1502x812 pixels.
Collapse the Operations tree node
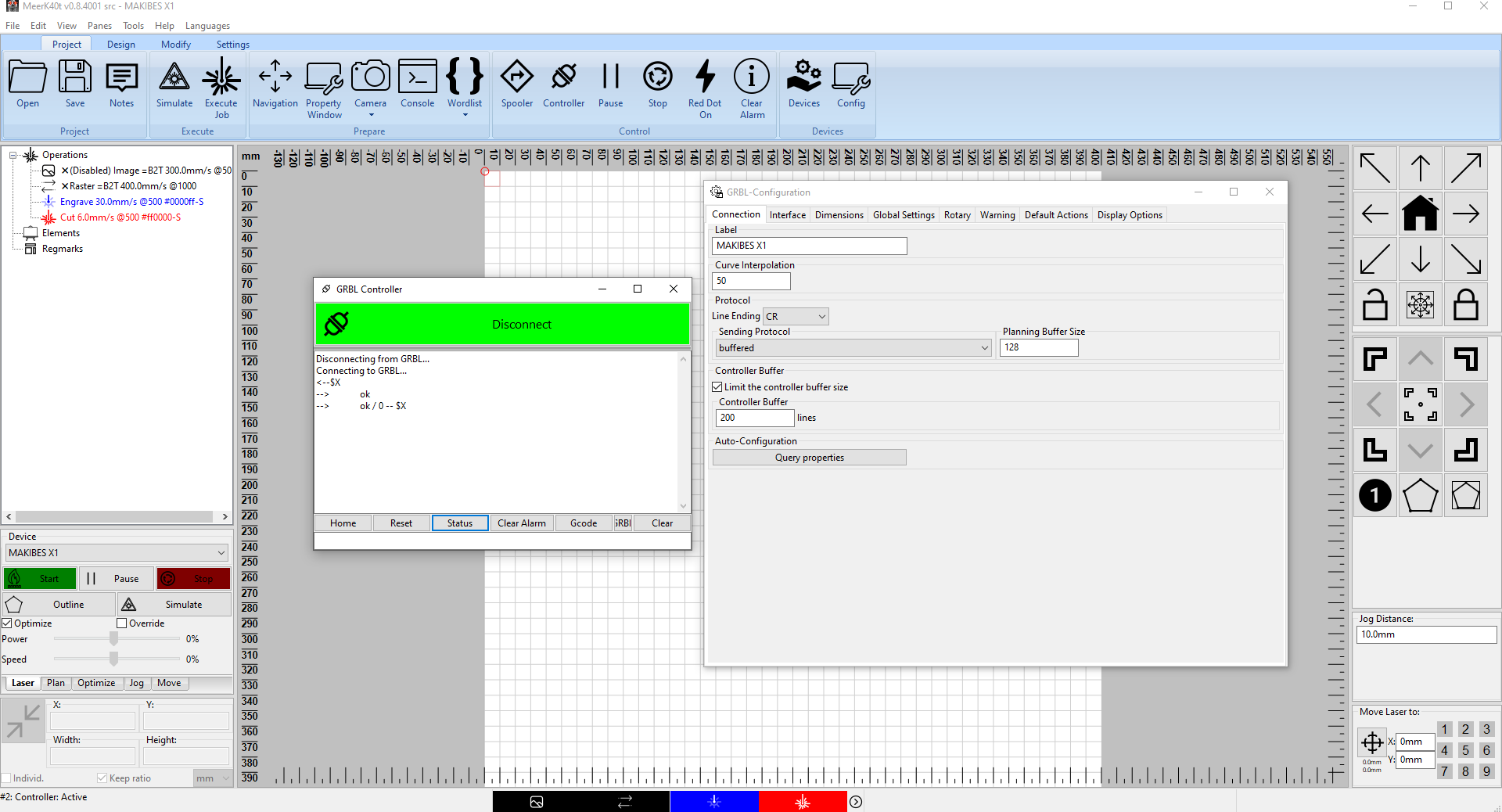pyautogui.click(x=13, y=155)
